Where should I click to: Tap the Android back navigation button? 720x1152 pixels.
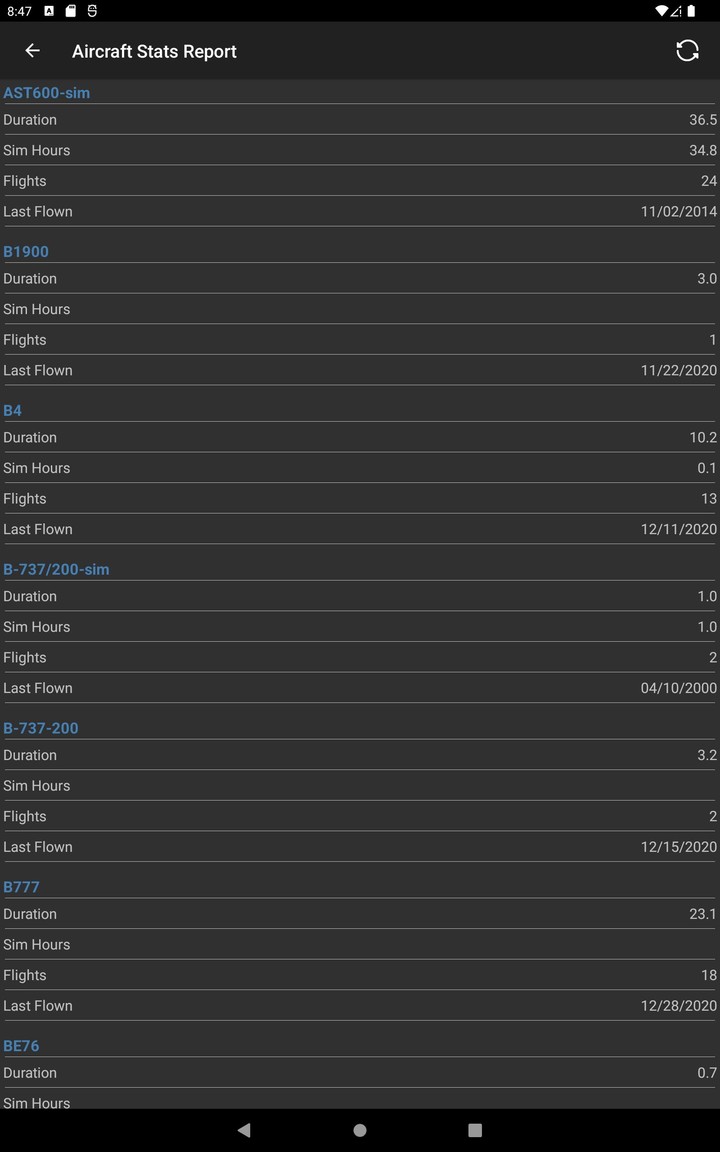tap(243, 1129)
